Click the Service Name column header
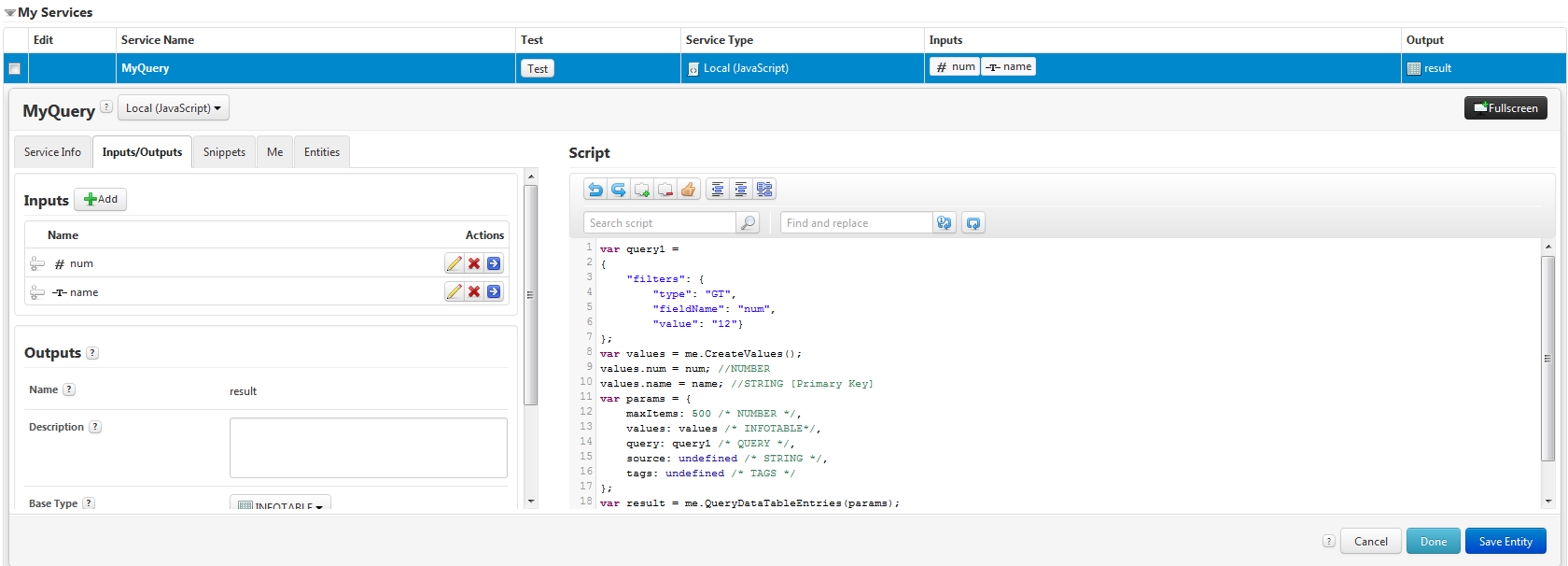The height and width of the screenshot is (566, 1568). (x=316, y=40)
